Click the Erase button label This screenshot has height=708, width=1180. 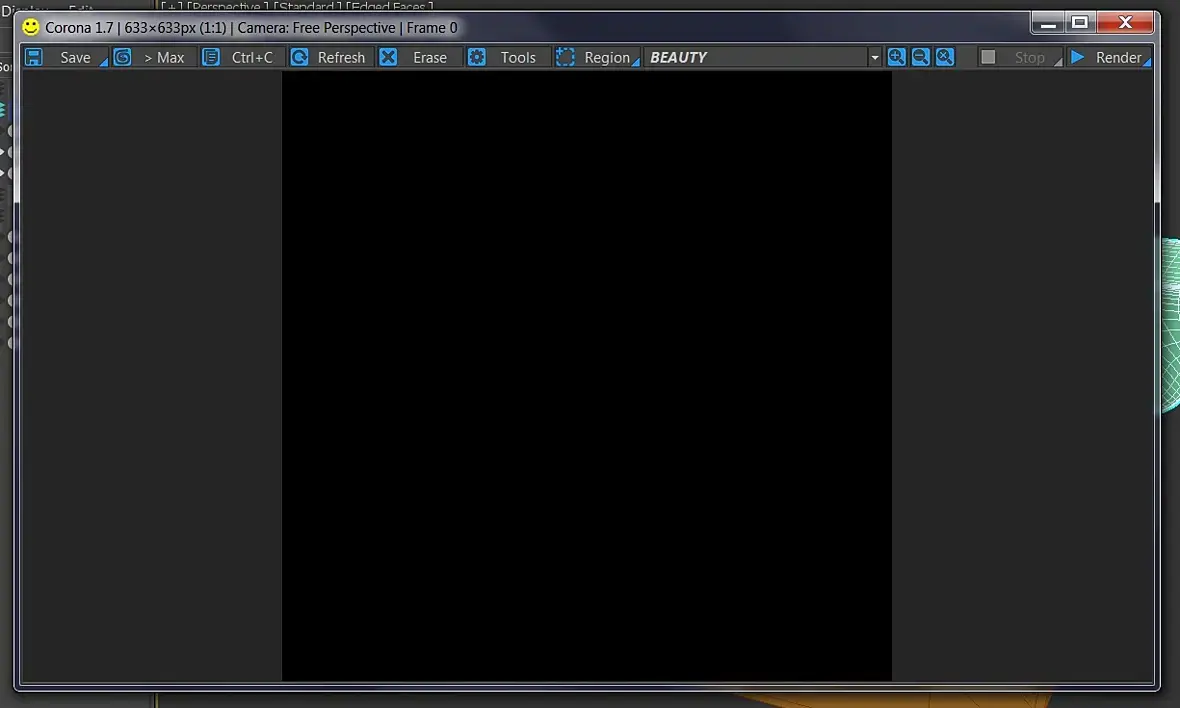point(430,58)
